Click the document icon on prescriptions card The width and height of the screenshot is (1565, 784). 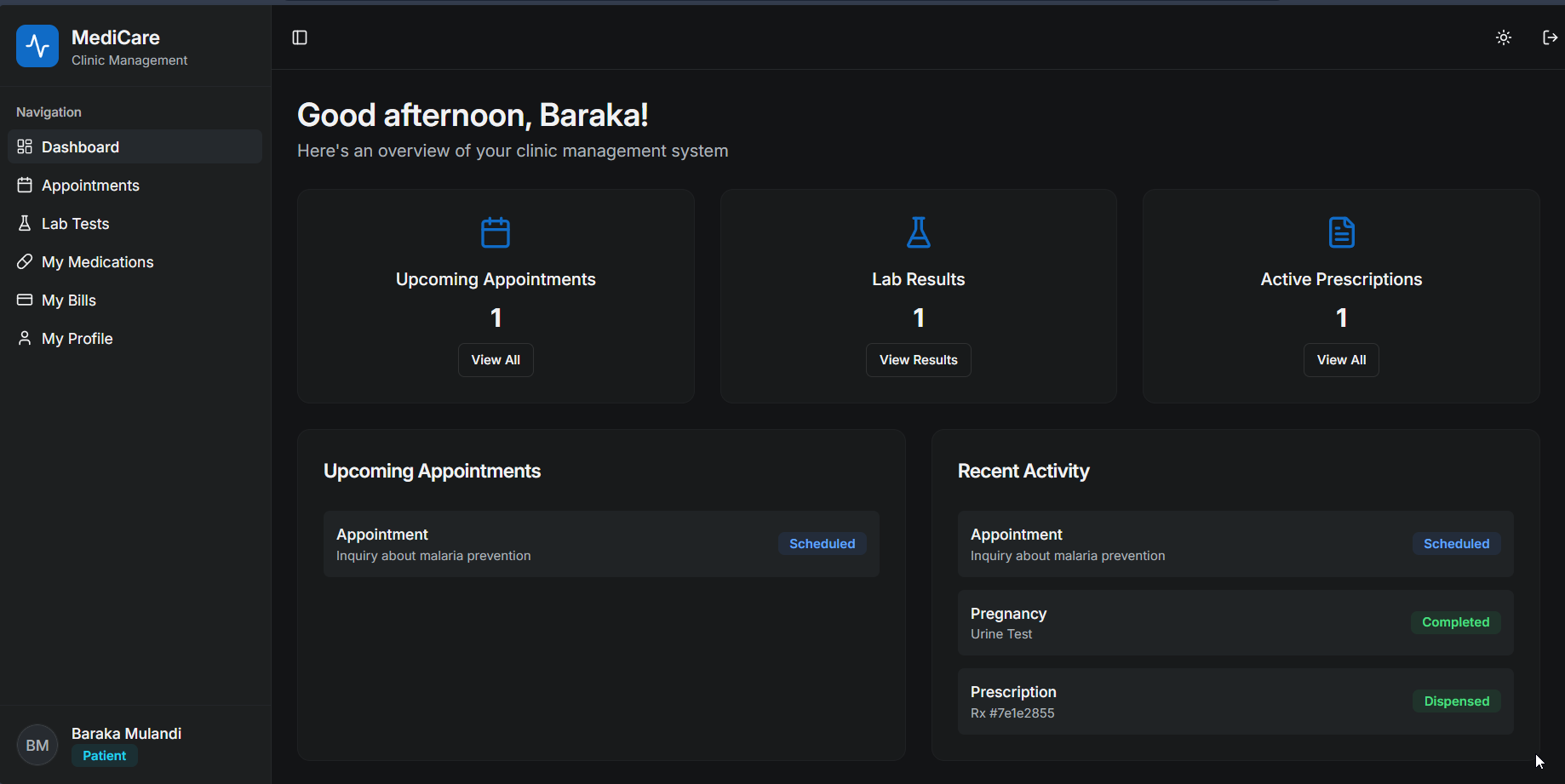(1341, 232)
